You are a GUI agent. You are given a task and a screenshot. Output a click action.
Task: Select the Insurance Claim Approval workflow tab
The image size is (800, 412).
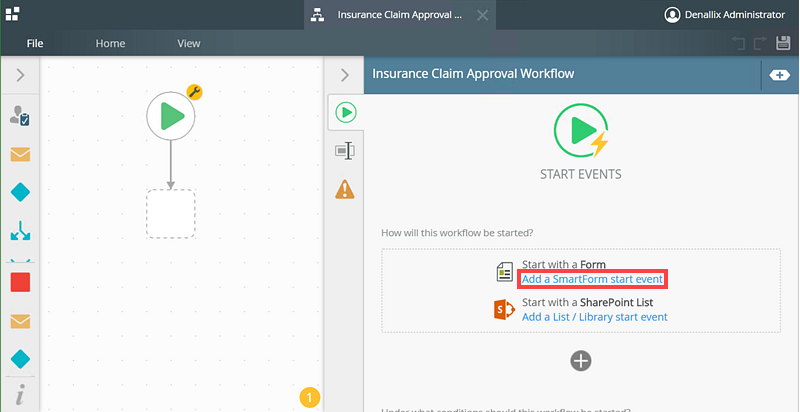[x=399, y=15]
